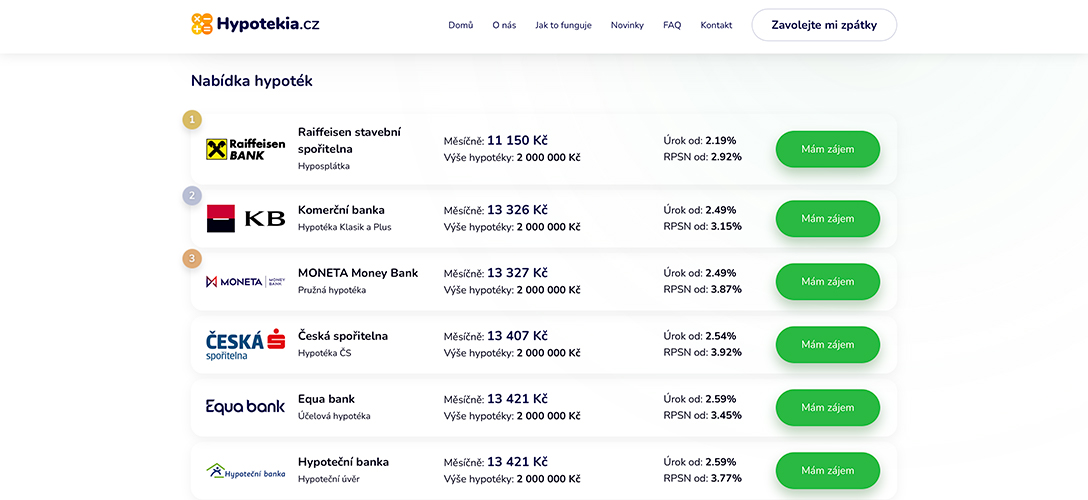The image size is (1088, 500).
Task: Open Jak to funguje page
Action: coord(563,25)
